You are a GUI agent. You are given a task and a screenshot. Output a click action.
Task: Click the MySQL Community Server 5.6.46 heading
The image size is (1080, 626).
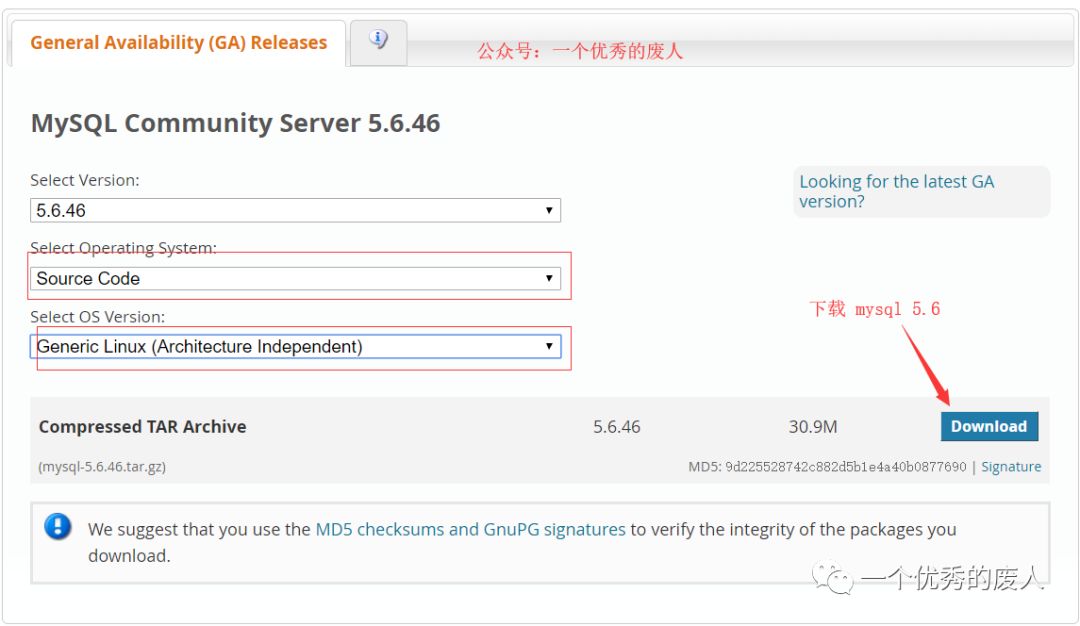pos(236,123)
